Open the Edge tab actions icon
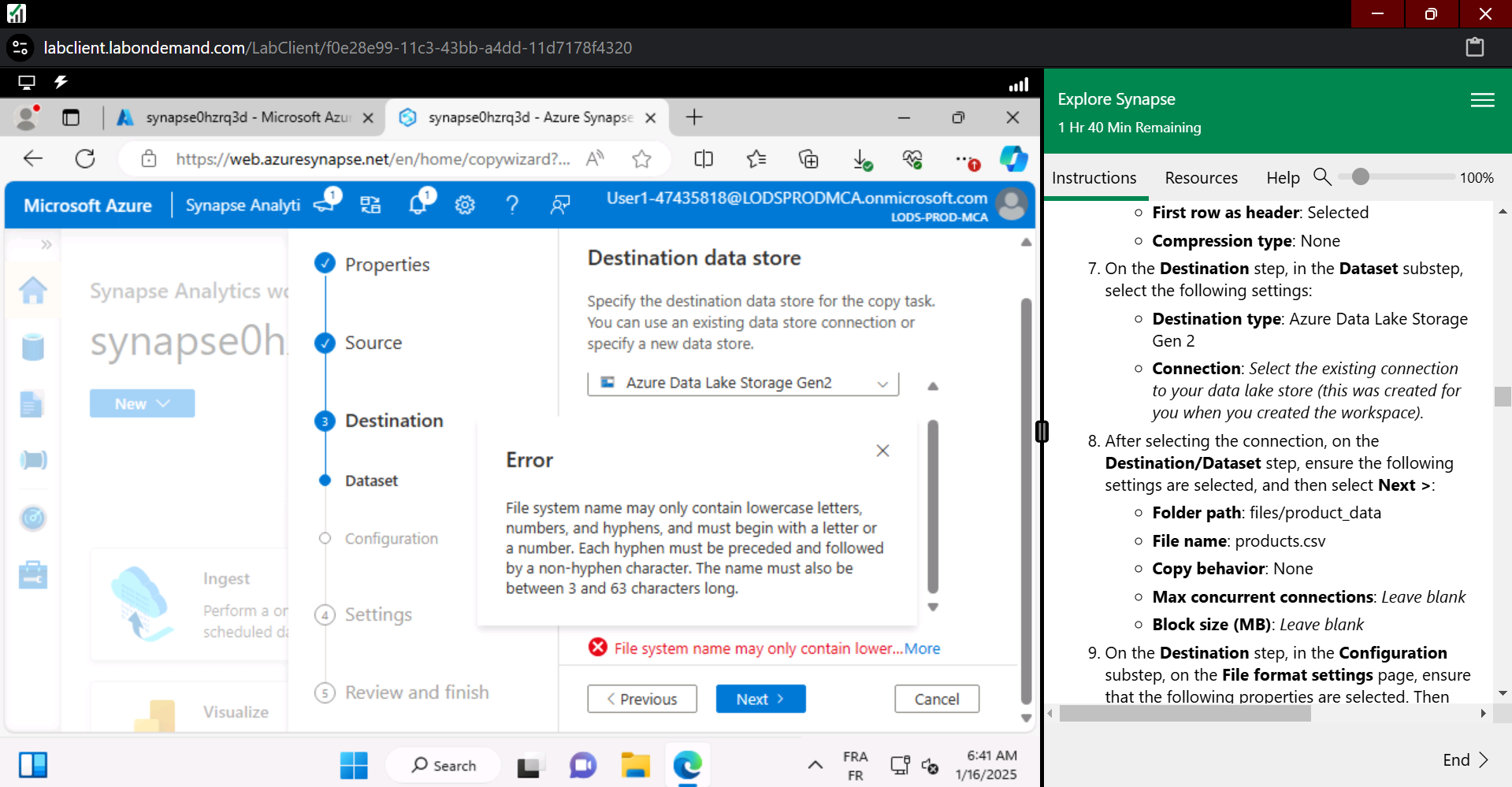 pos(71,117)
